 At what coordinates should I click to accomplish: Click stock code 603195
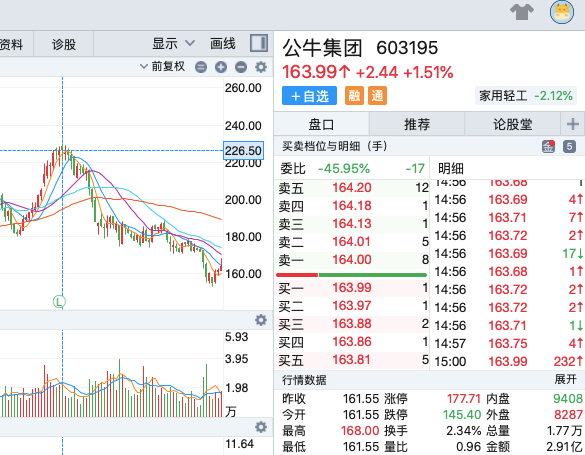(407, 48)
